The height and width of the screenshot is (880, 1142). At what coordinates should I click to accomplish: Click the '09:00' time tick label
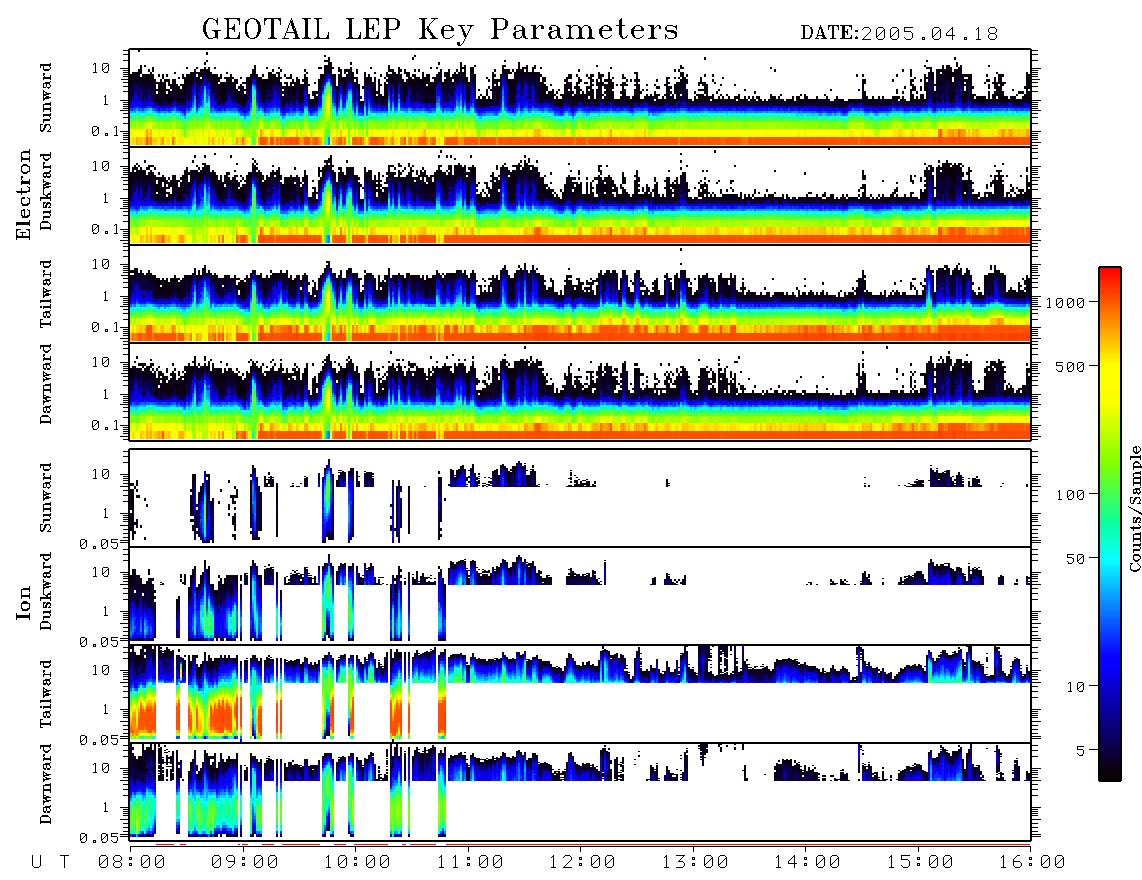(x=244, y=863)
